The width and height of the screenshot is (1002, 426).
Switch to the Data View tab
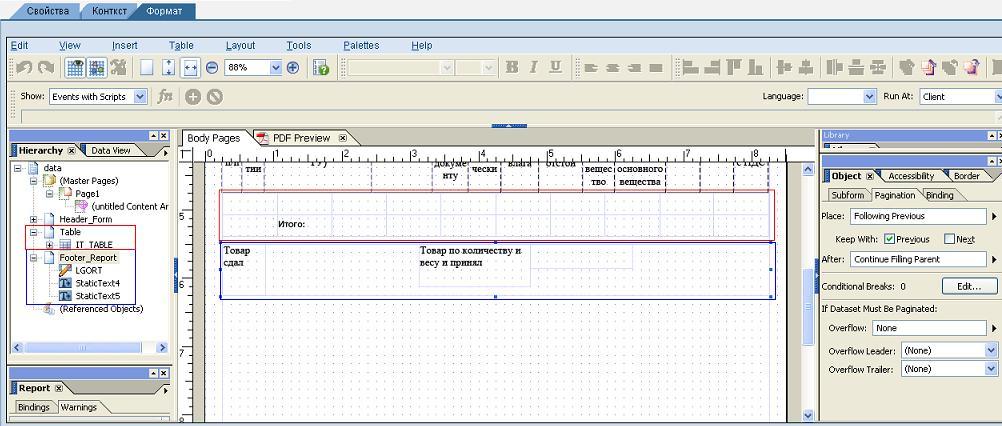coord(111,151)
